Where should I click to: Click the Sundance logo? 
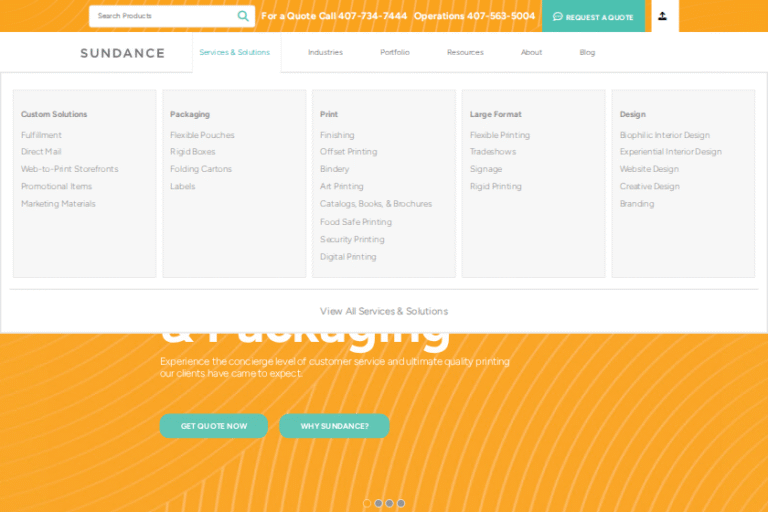[x=122, y=53]
